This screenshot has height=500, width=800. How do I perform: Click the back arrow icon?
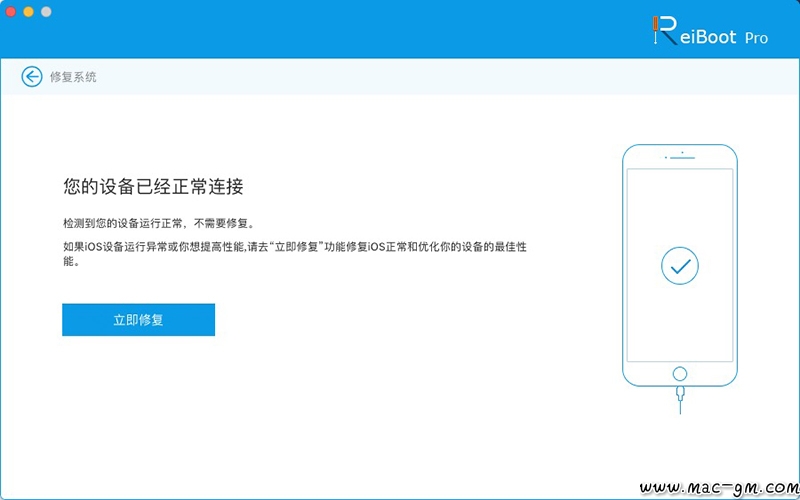point(32,77)
